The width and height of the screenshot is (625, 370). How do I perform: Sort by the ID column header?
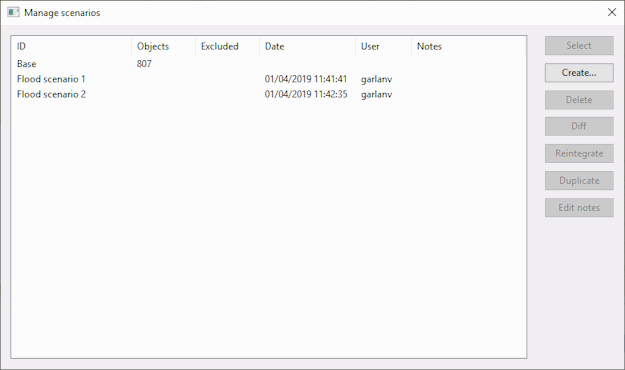point(71,46)
